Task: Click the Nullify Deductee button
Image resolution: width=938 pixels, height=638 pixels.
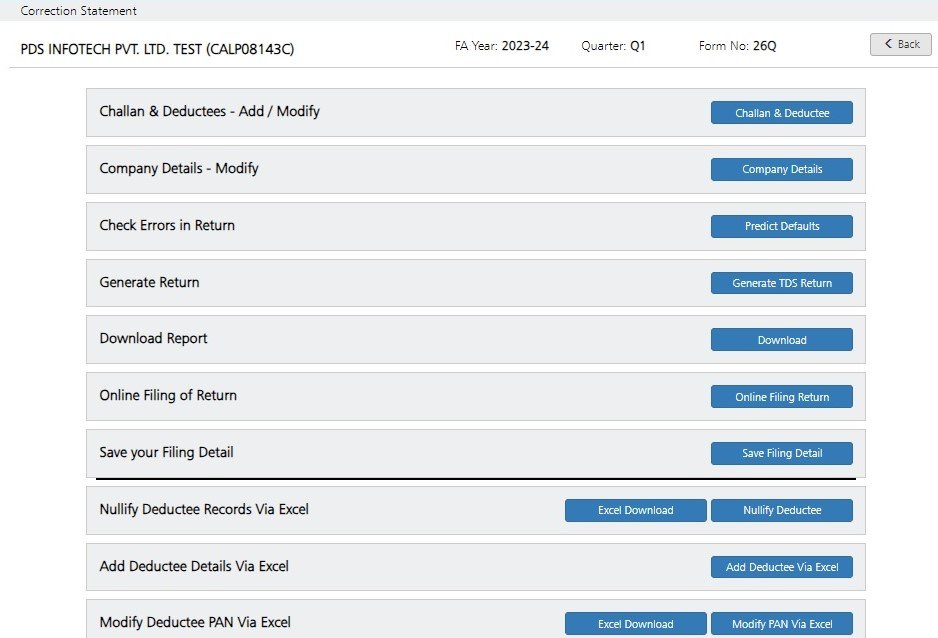Action: coord(781,510)
